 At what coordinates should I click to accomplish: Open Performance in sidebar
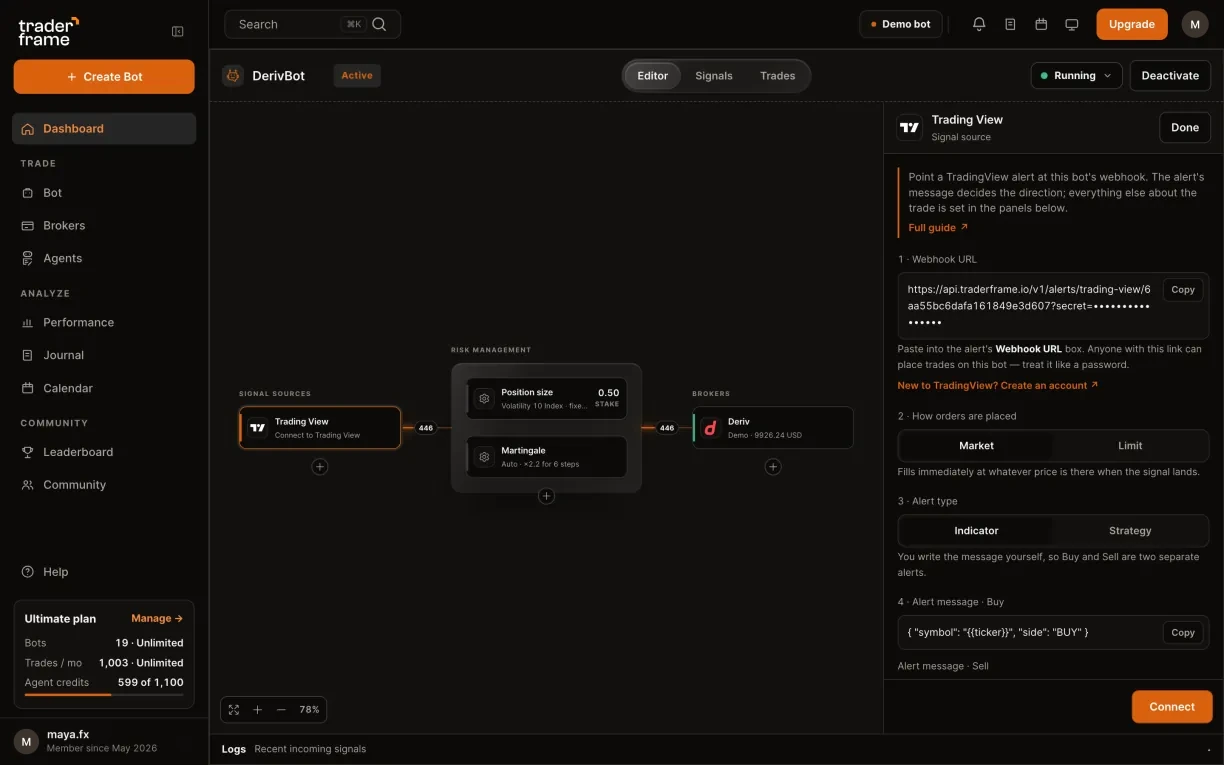pyautogui.click(x=104, y=322)
